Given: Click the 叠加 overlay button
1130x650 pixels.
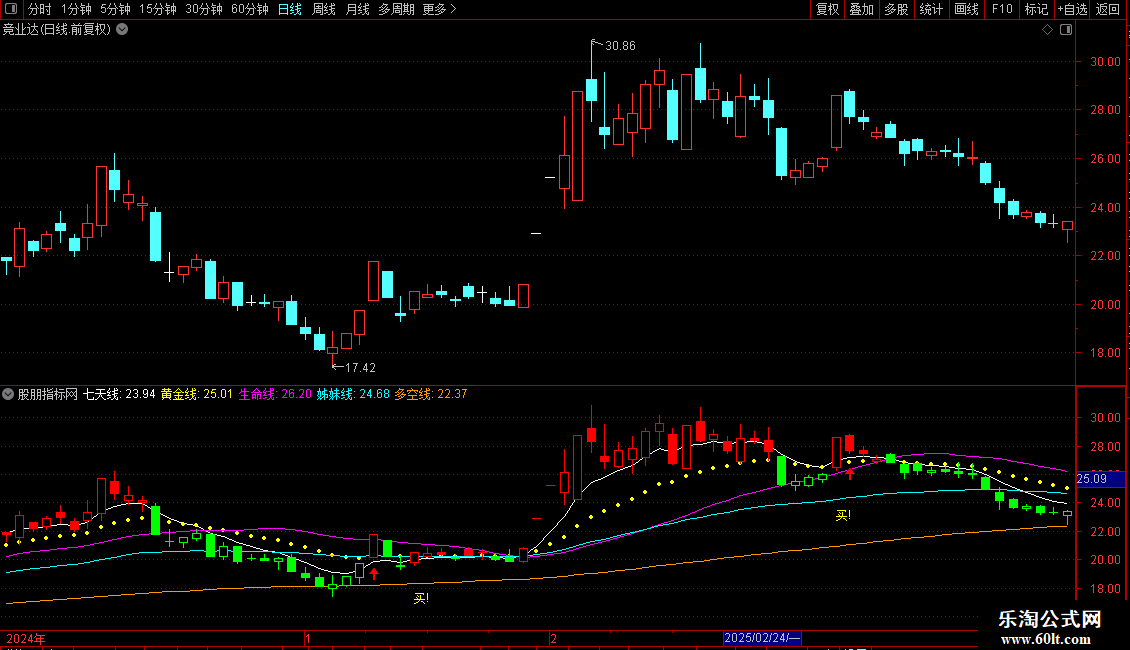Looking at the screenshot, I should pyautogui.click(x=862, y=9).
